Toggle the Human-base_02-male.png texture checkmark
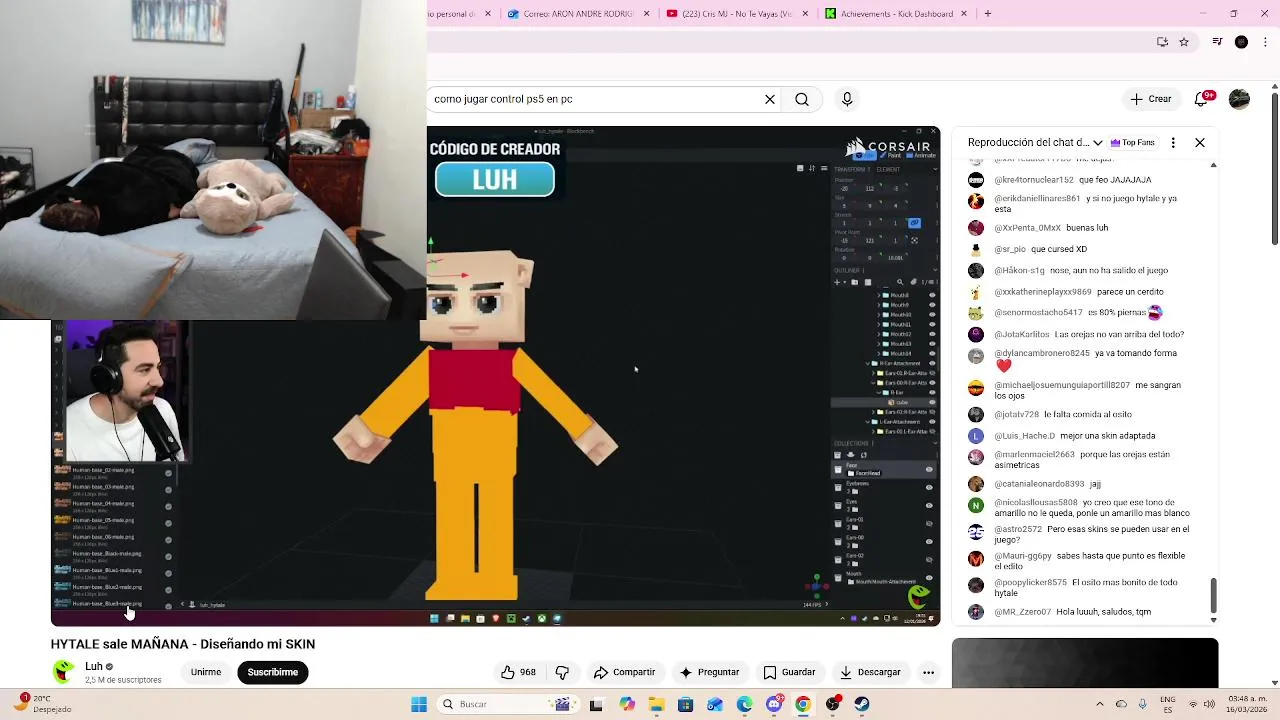 coord(168,473)
